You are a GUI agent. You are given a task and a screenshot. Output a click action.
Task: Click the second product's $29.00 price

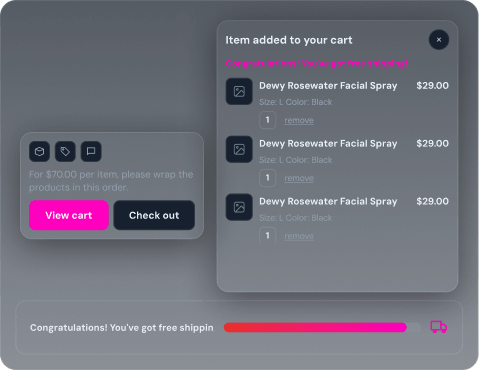(x=432, y=144)
